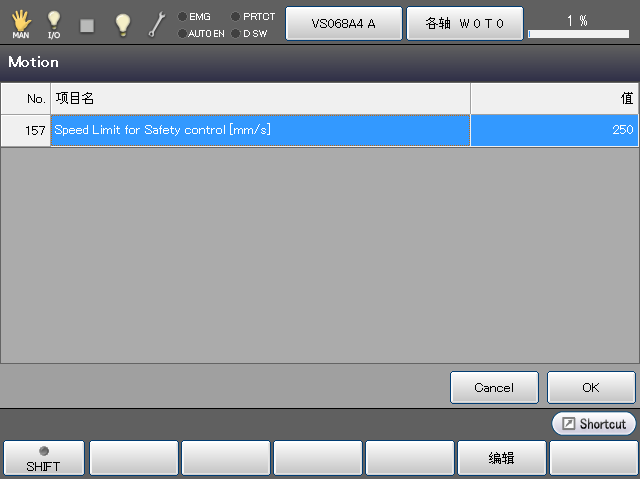Viewport: 640px width, 479px height.
Task: Toggle the SHIFT key button
Action: (44, 458)
